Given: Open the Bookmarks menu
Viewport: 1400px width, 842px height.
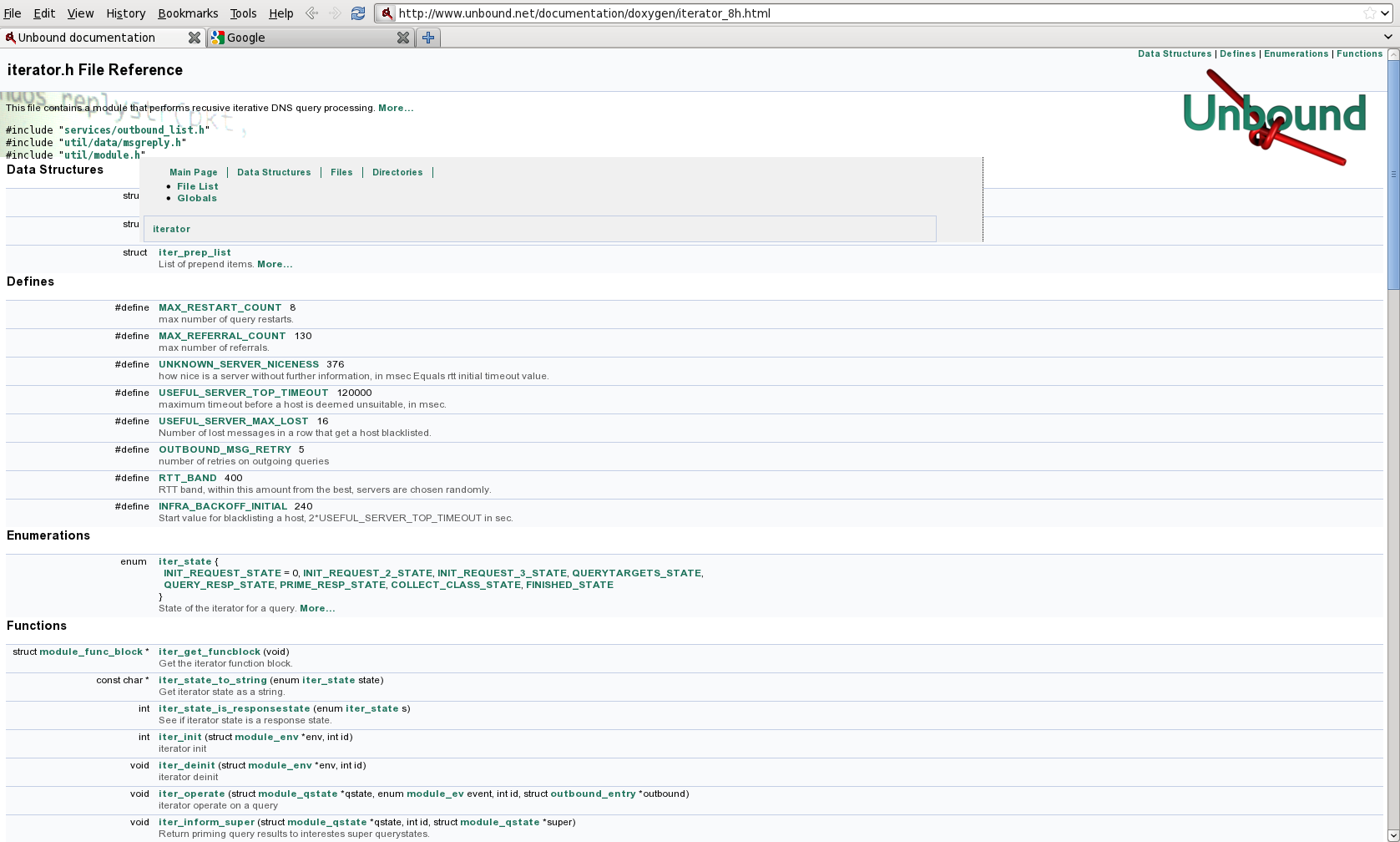Looking at the screenshot, I should 188,13.
